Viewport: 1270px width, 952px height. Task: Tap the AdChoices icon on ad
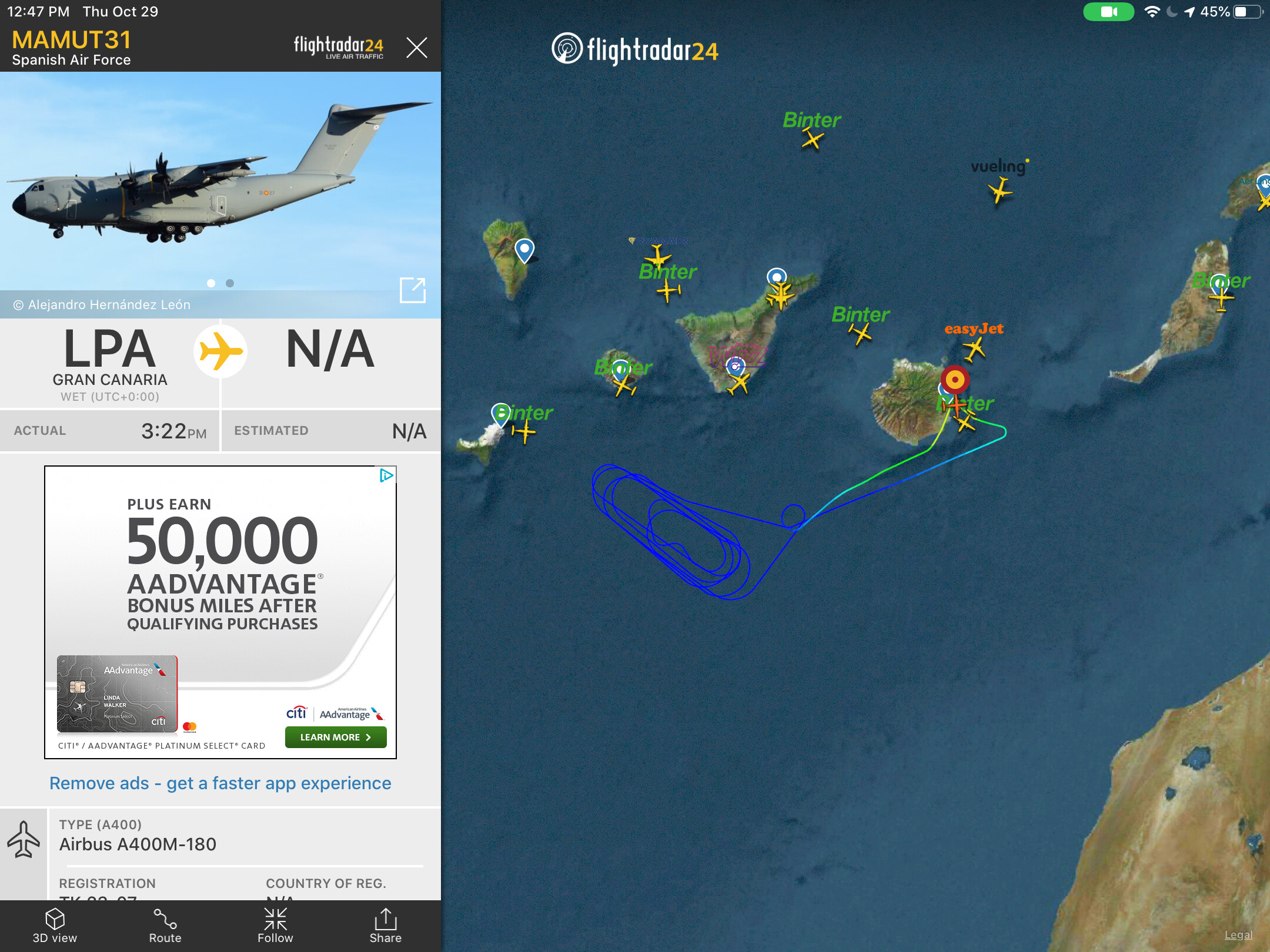pos(386,475)
